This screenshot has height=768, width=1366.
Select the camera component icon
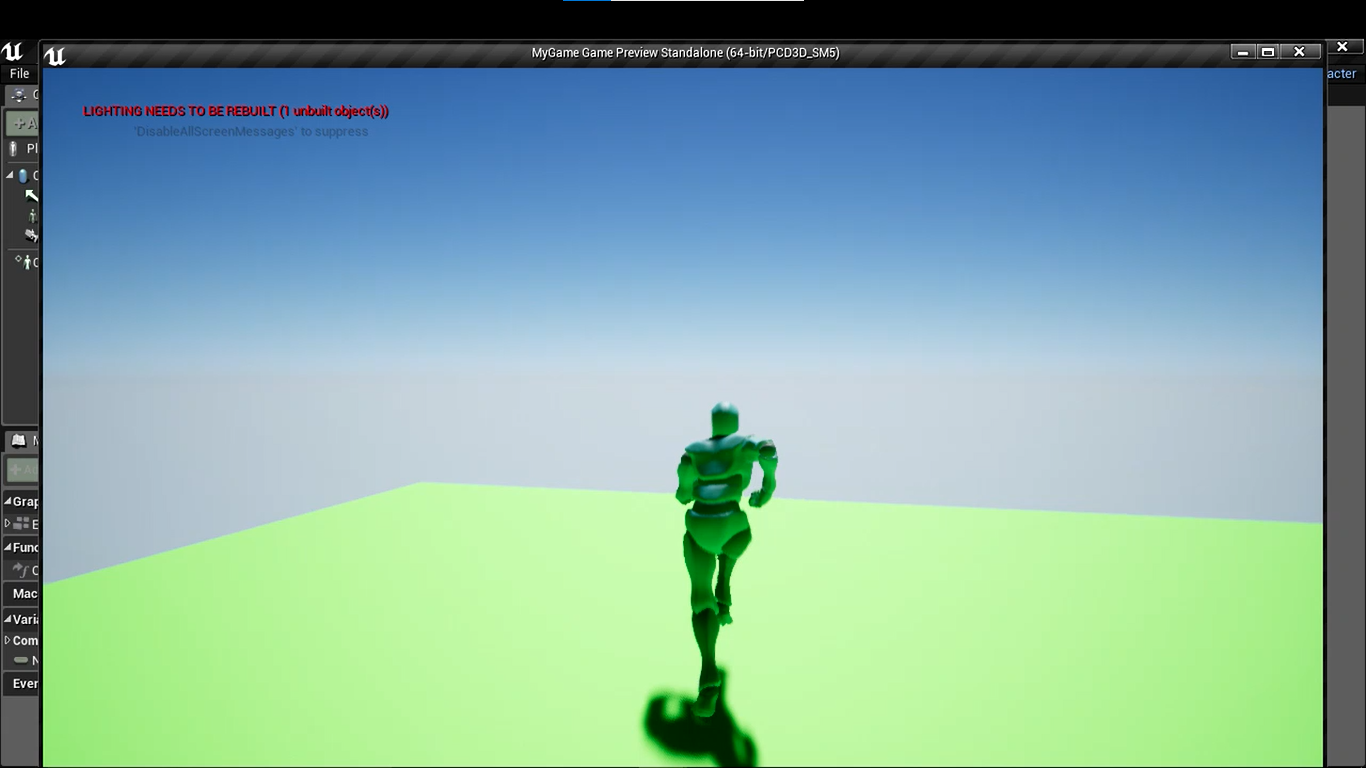click(x=32, y=236)
